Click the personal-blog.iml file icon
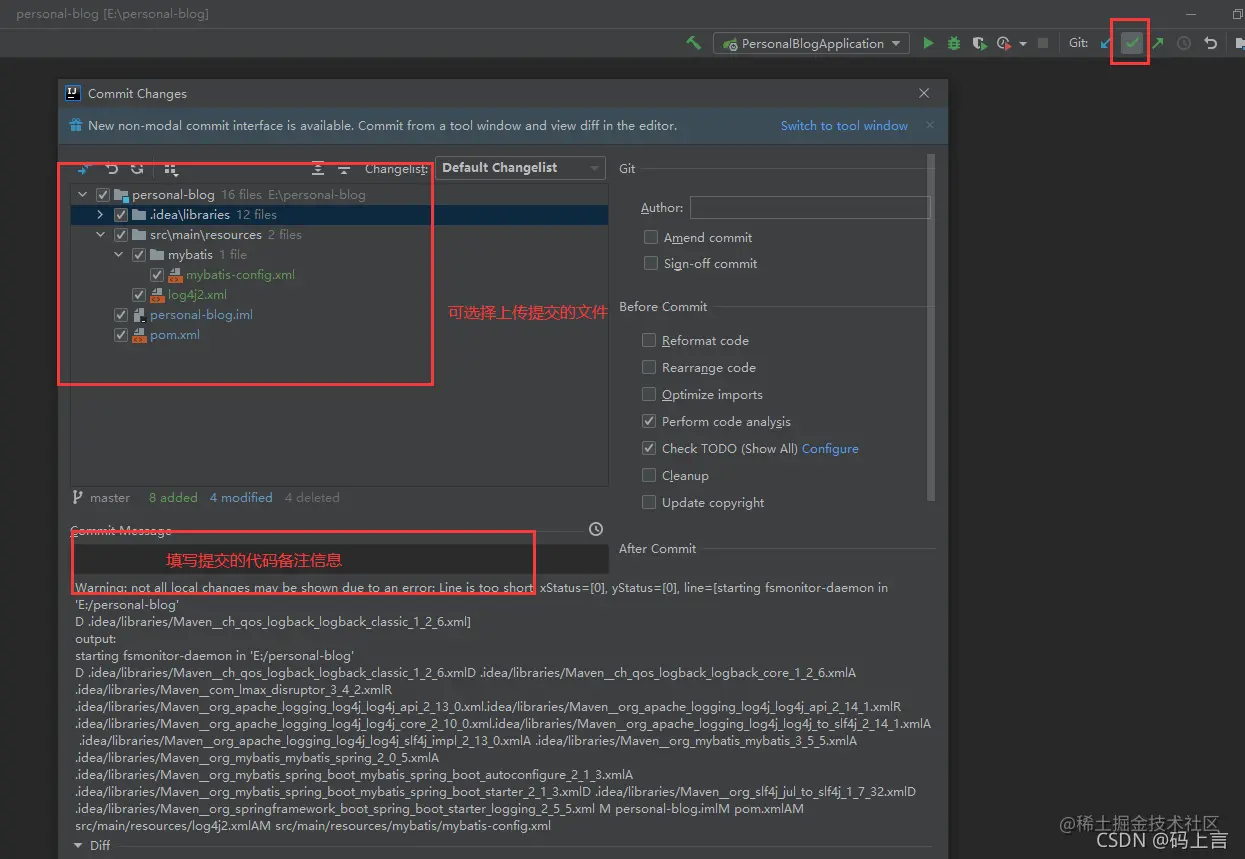This screenshot has width=1245, height=859. click(x=139, y=315)
